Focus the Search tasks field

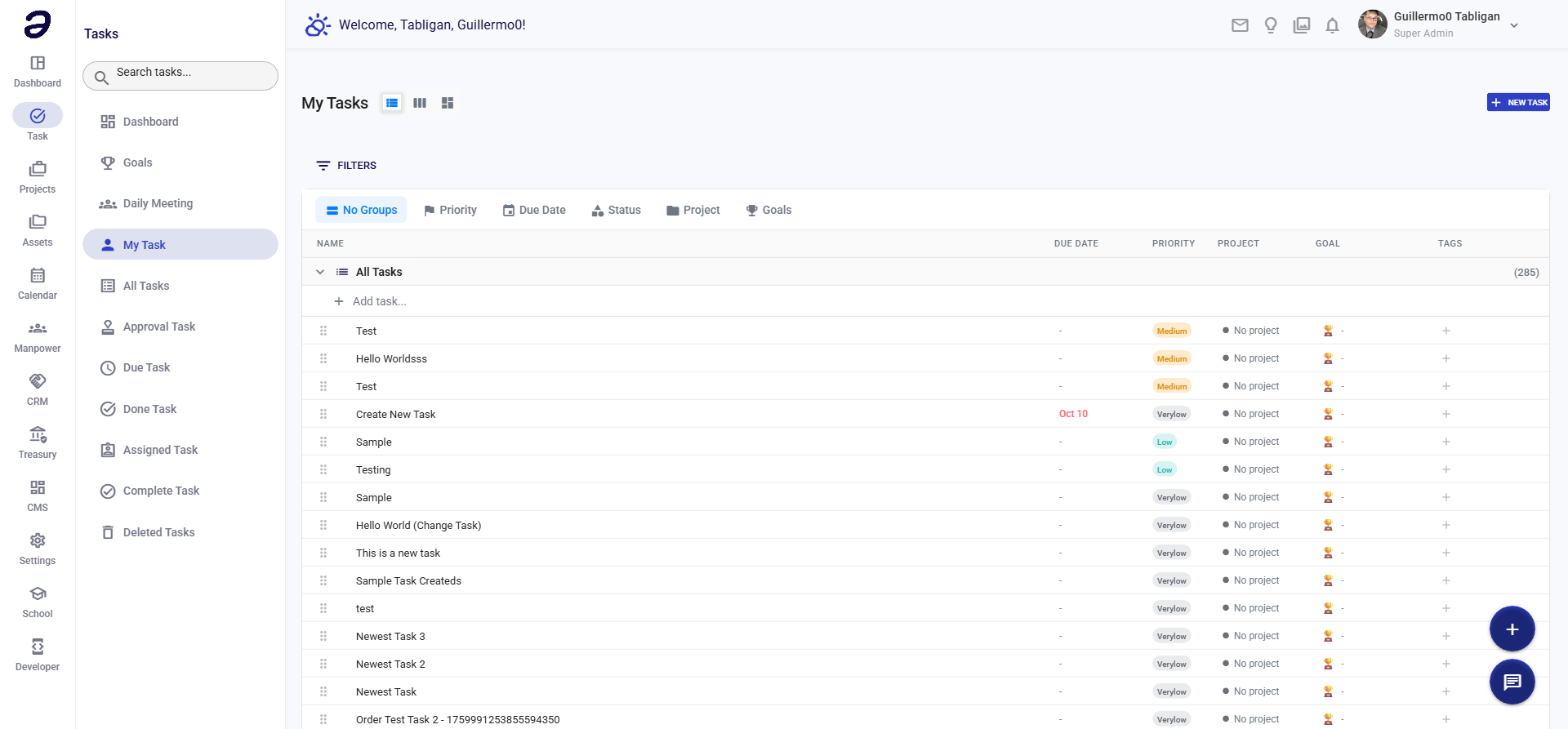pyautogui.click(x=180, y=76)
